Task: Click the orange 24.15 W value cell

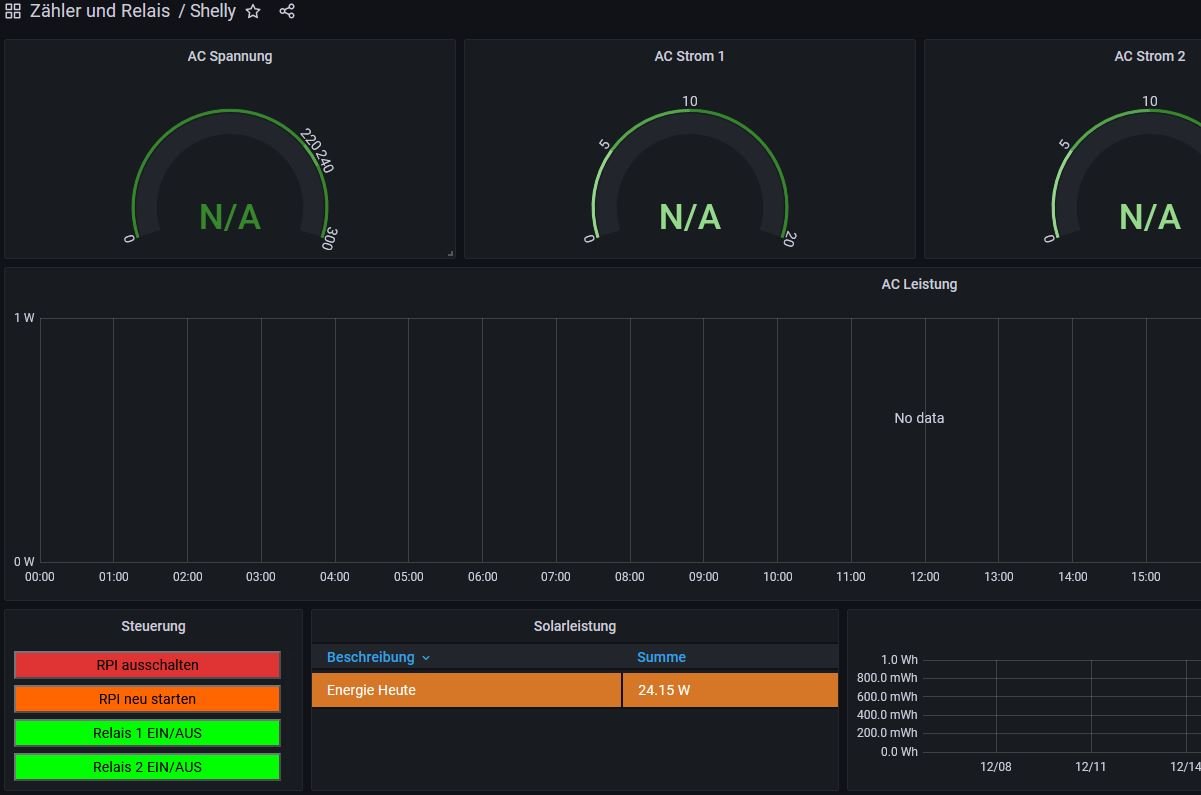Action: [730, 690]
